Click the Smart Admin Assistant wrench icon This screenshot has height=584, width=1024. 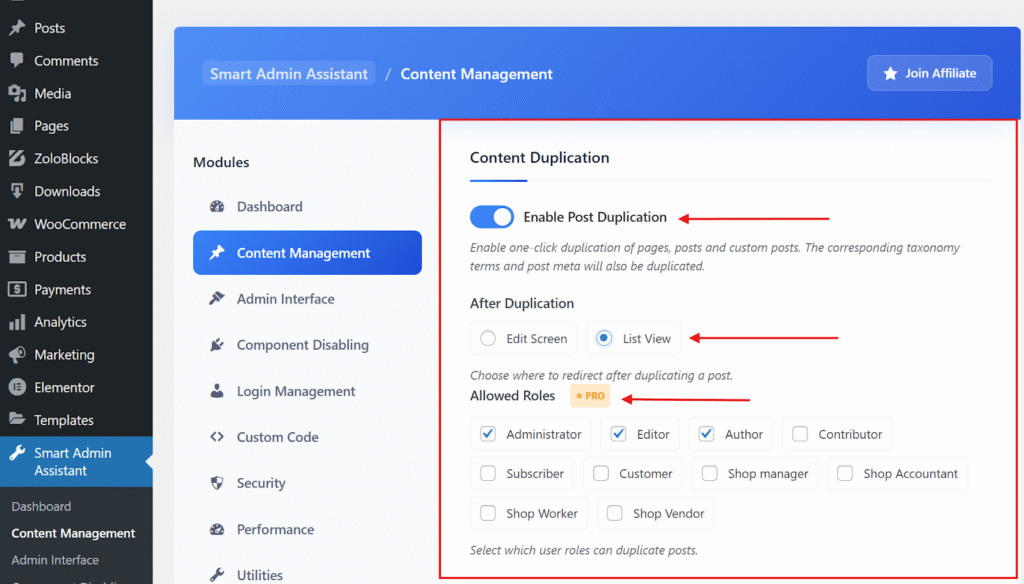tap(17, 453)
